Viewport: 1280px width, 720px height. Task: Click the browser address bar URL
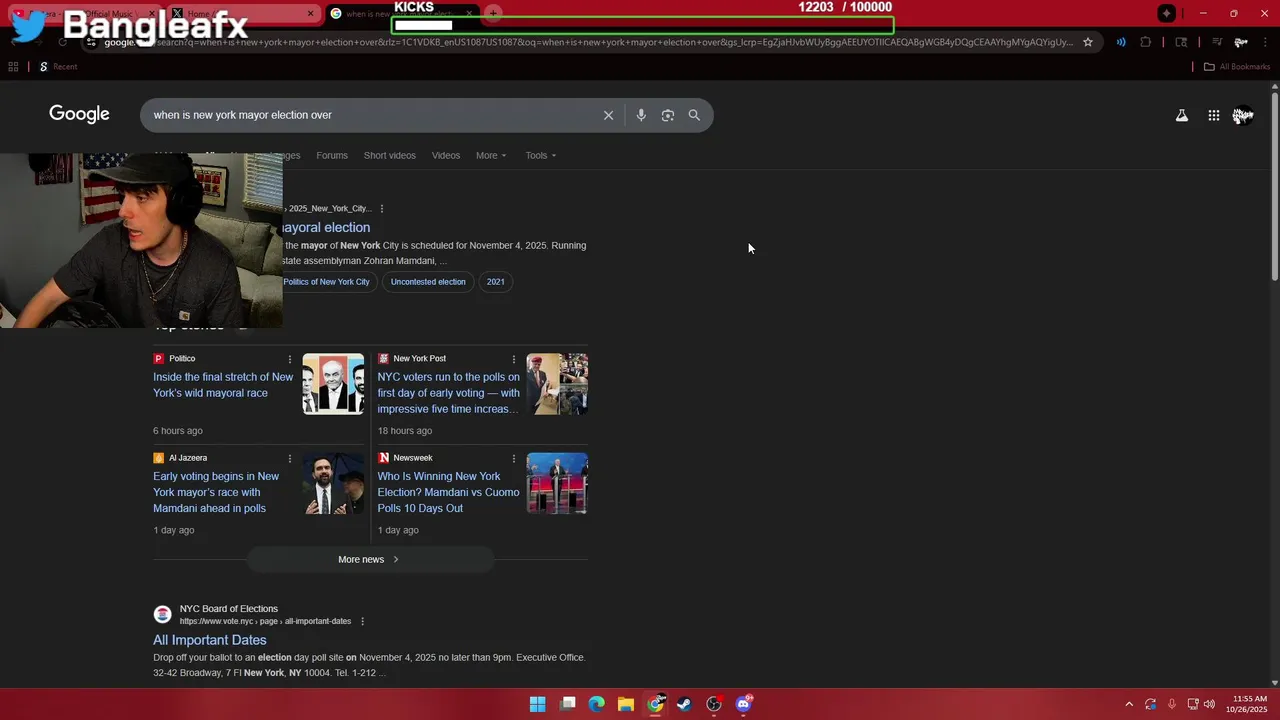(x=590, y=42)
